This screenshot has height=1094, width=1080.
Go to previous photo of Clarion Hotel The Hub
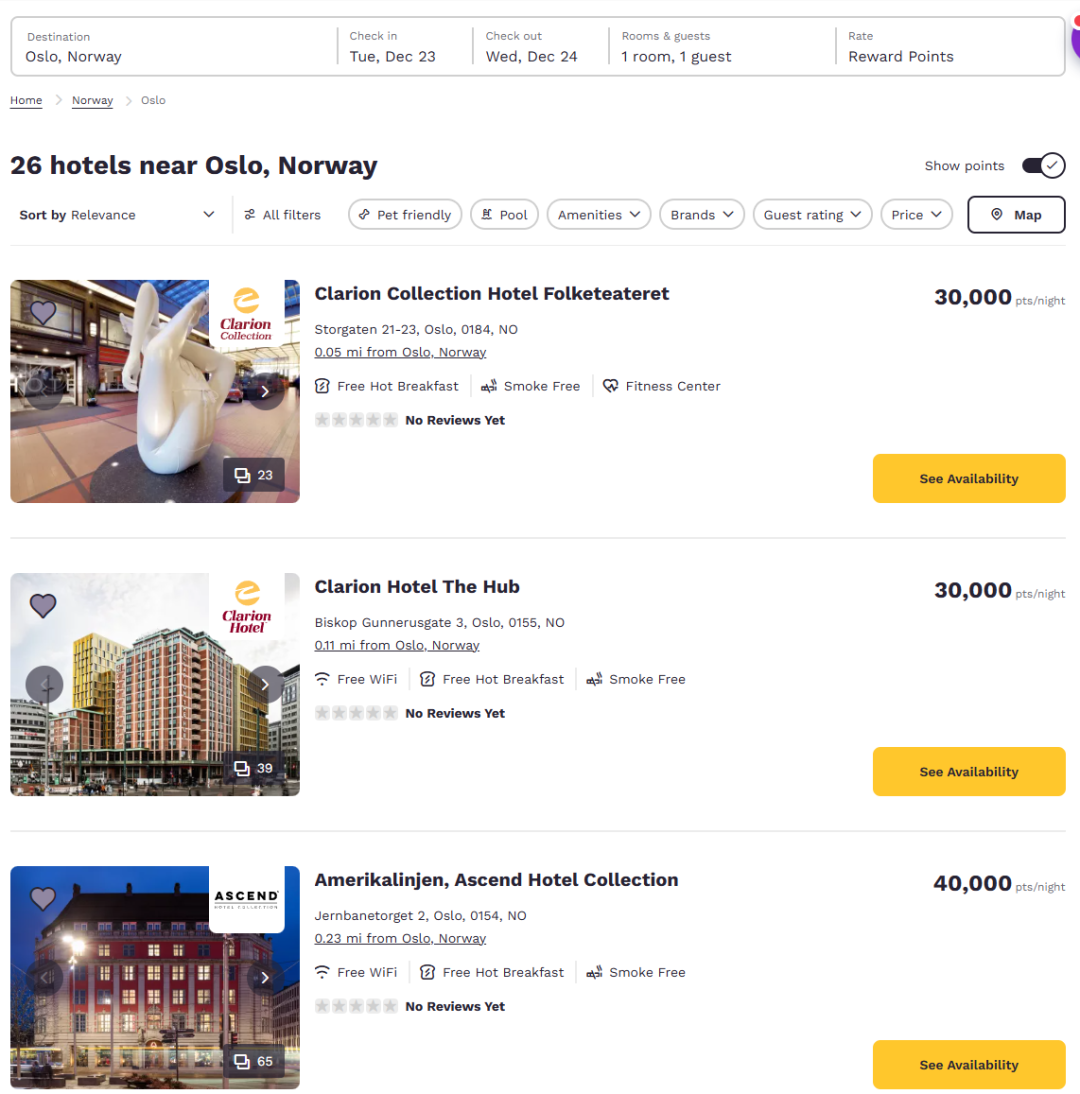tap(44, 685)
